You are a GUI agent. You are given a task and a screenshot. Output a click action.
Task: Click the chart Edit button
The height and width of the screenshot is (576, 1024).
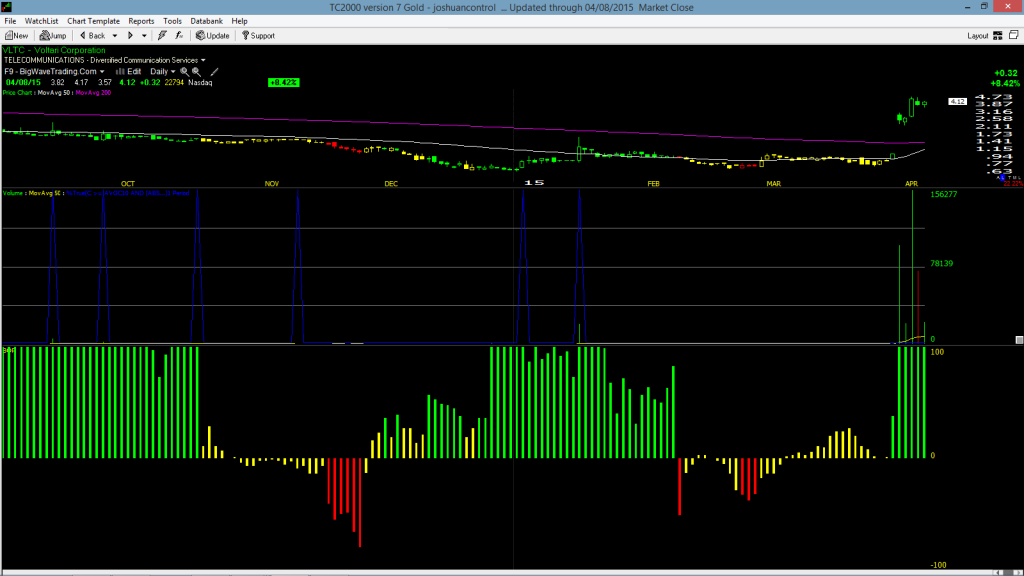pos(129,71)
